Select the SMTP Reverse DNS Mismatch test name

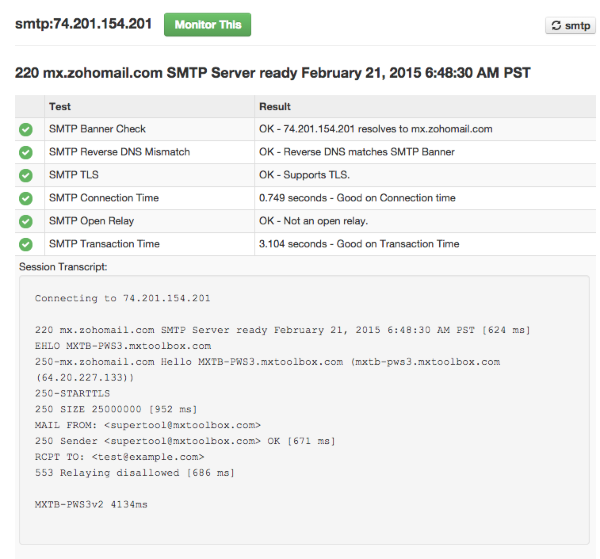(x=119, y=152)
